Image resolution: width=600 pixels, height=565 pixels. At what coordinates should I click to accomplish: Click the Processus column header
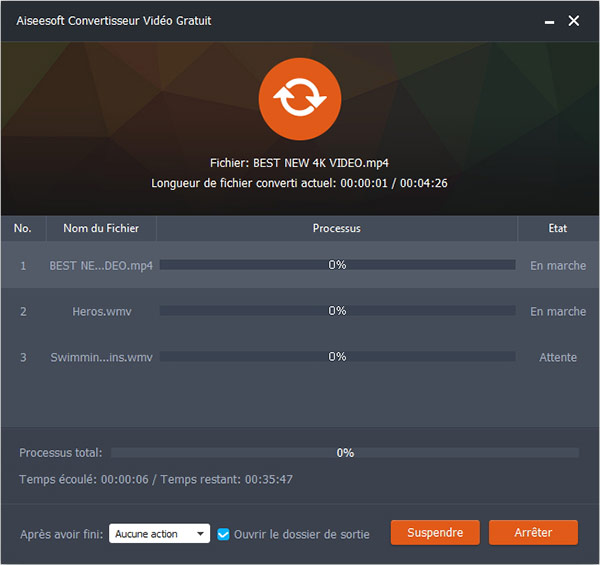click(337, 228)
